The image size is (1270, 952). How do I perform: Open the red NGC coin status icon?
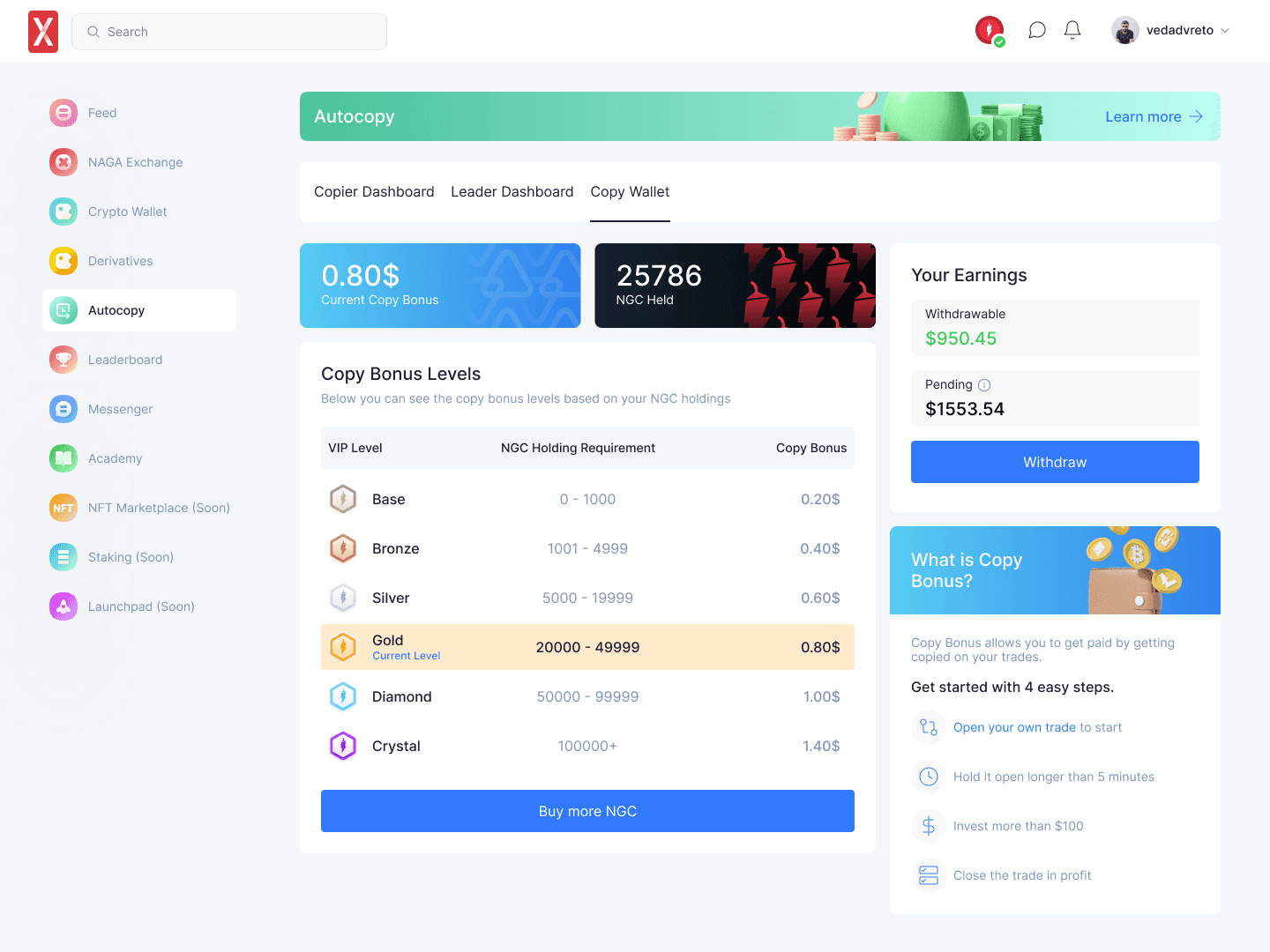click(x=990, y=31)
